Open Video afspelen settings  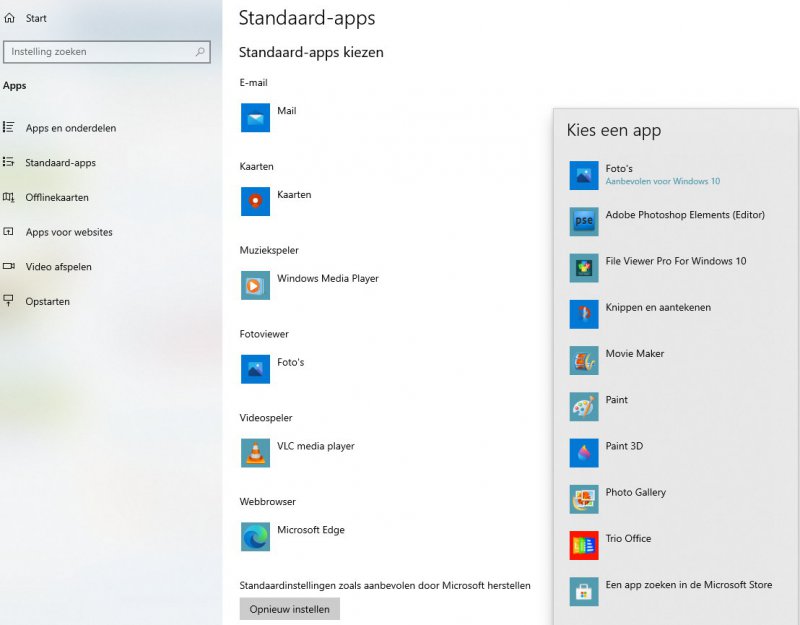click(58, 266)
